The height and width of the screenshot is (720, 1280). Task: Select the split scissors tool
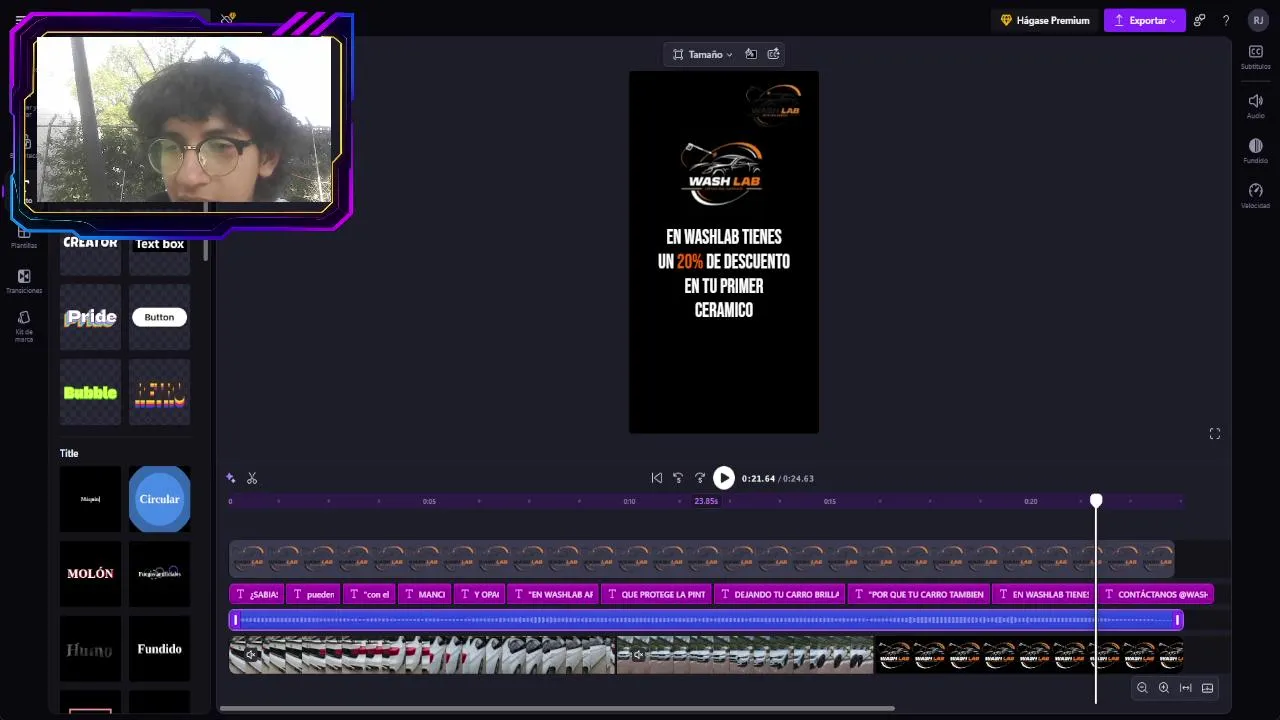pyautogui.click(x=252, y=478)
